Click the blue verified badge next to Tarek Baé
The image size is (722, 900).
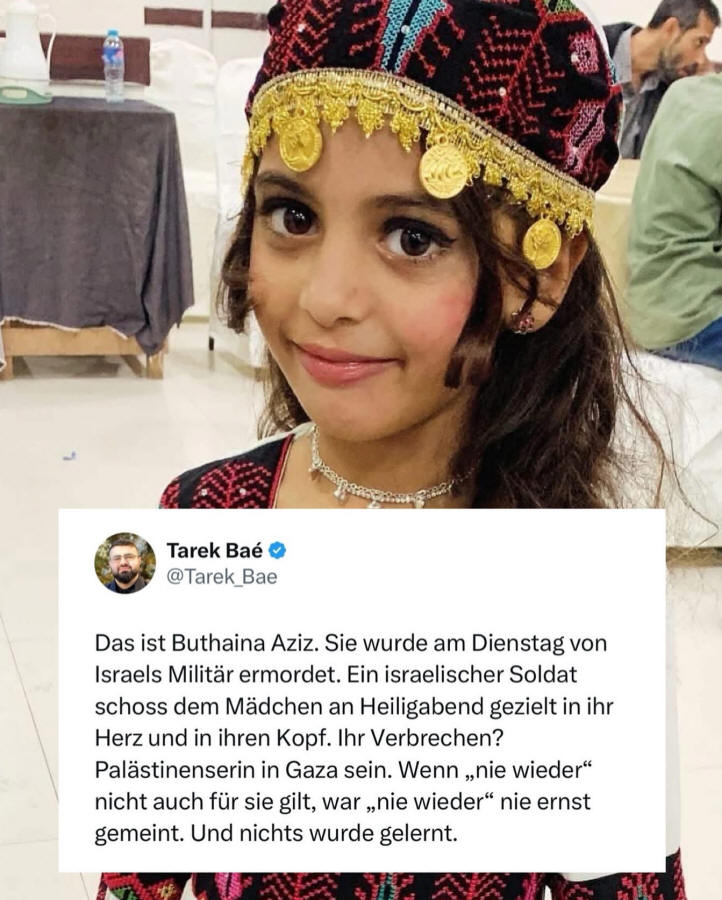tap(278, 550)
